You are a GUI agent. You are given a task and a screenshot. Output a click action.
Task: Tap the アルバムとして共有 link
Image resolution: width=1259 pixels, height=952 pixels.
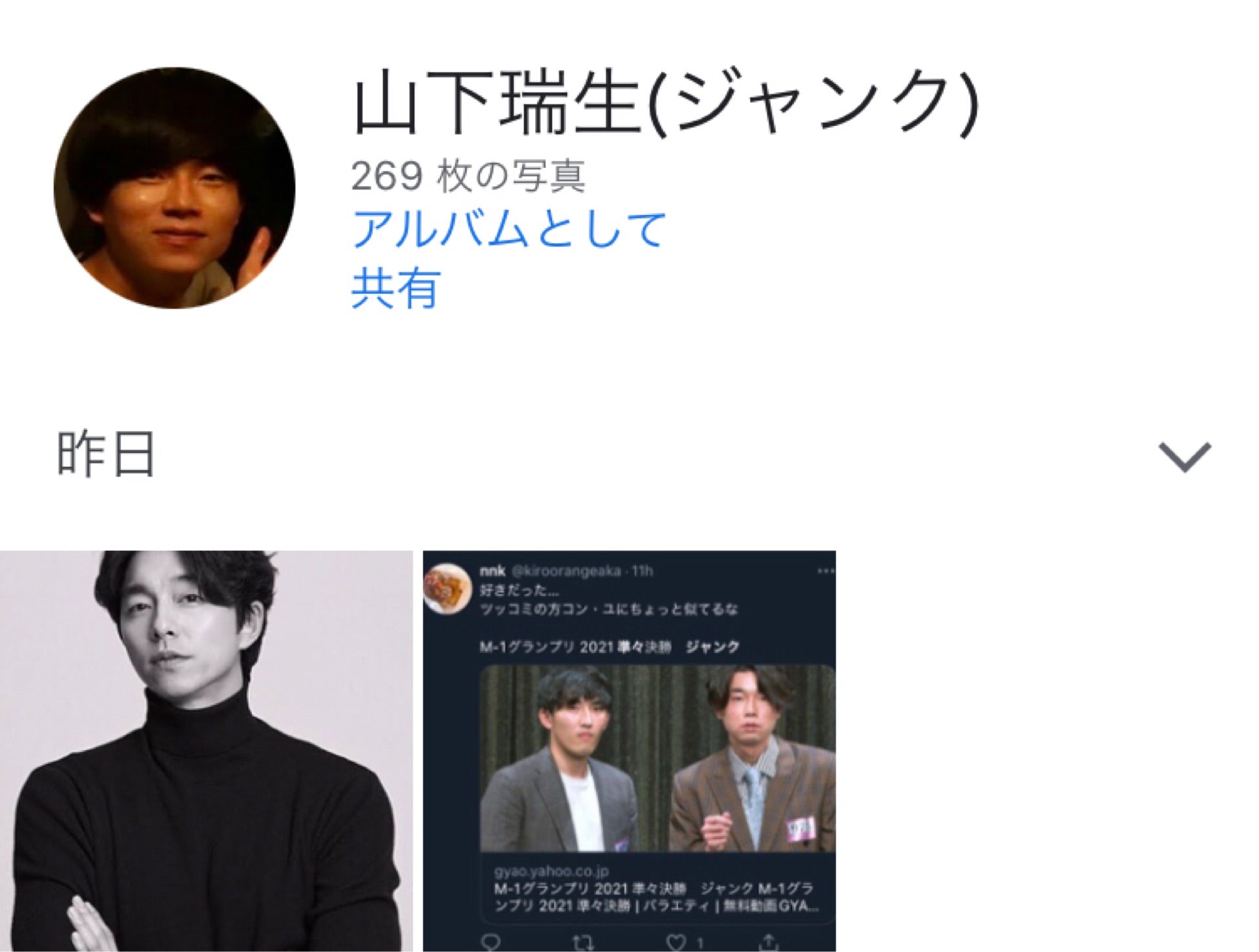point(509,258)
